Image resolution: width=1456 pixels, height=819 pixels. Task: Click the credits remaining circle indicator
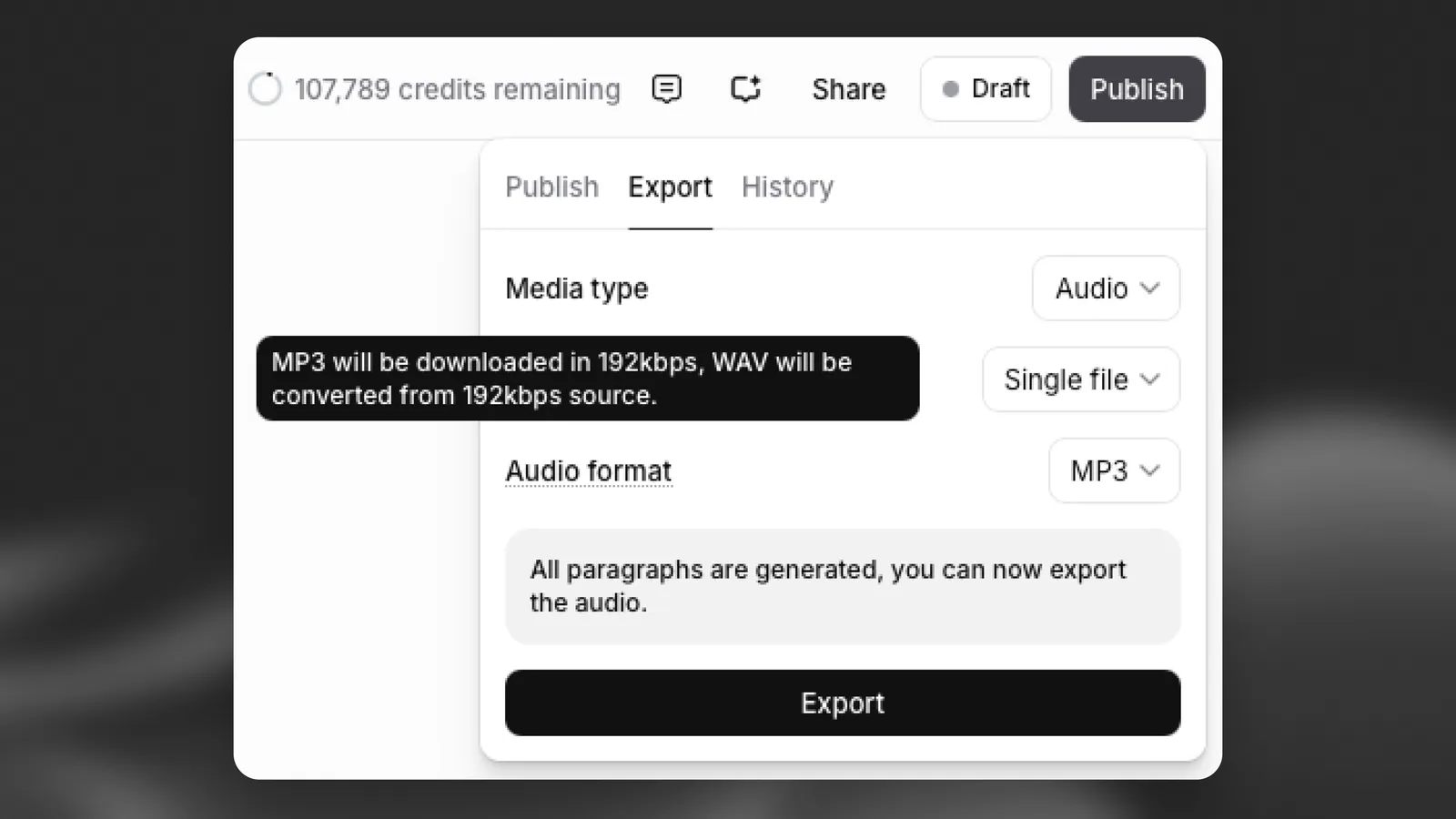pos(266,89)
